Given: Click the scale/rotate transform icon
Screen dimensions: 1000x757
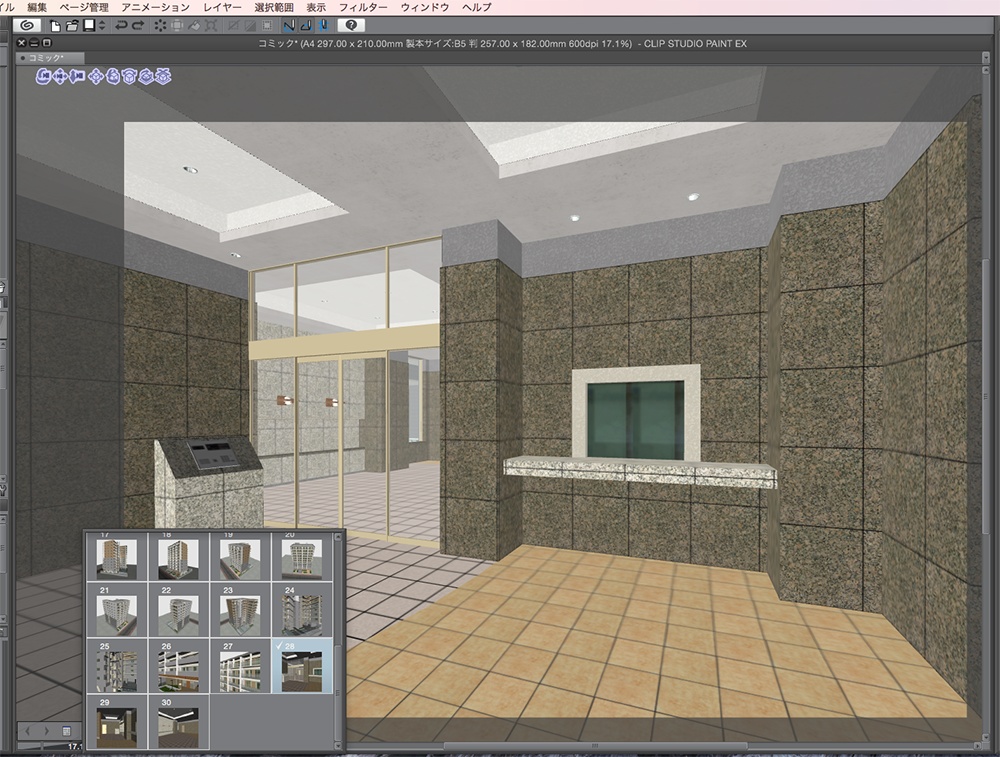Looking at the screenshot, I should [211, 26].
